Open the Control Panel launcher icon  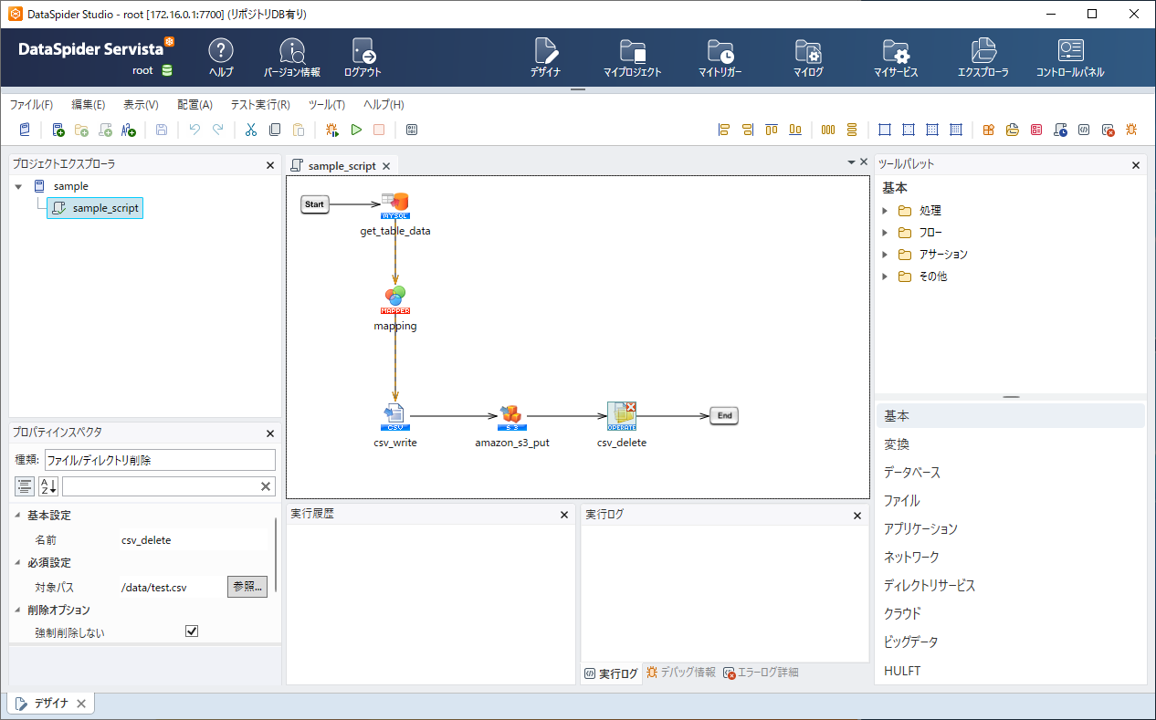pos(1070,57)
